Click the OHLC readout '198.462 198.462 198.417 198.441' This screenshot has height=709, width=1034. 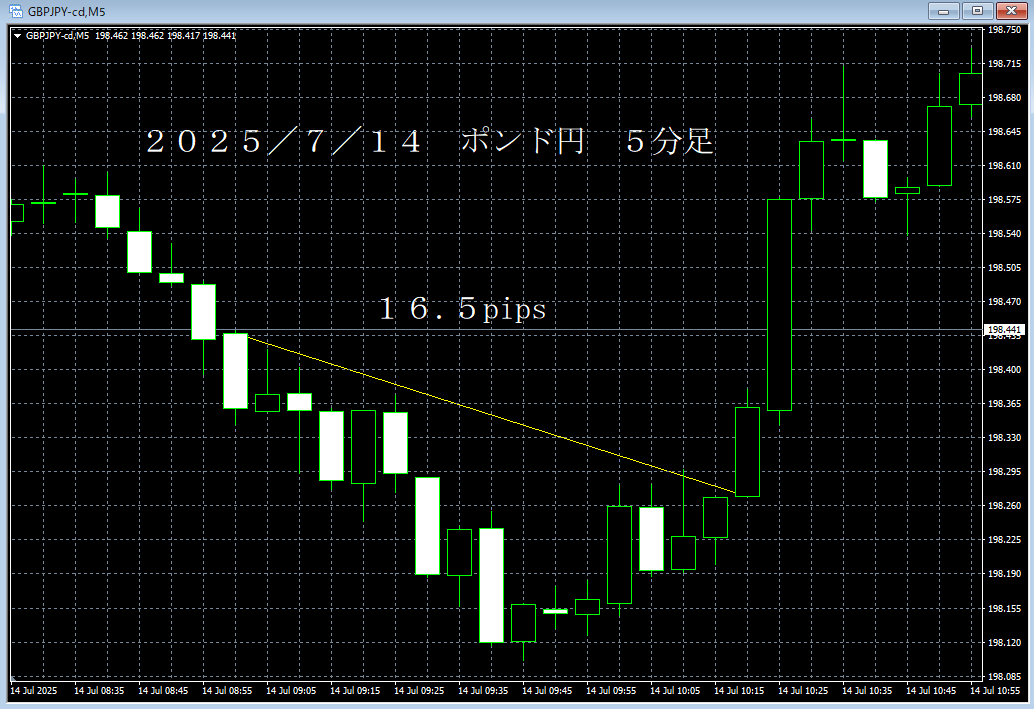tap(166, 36)
